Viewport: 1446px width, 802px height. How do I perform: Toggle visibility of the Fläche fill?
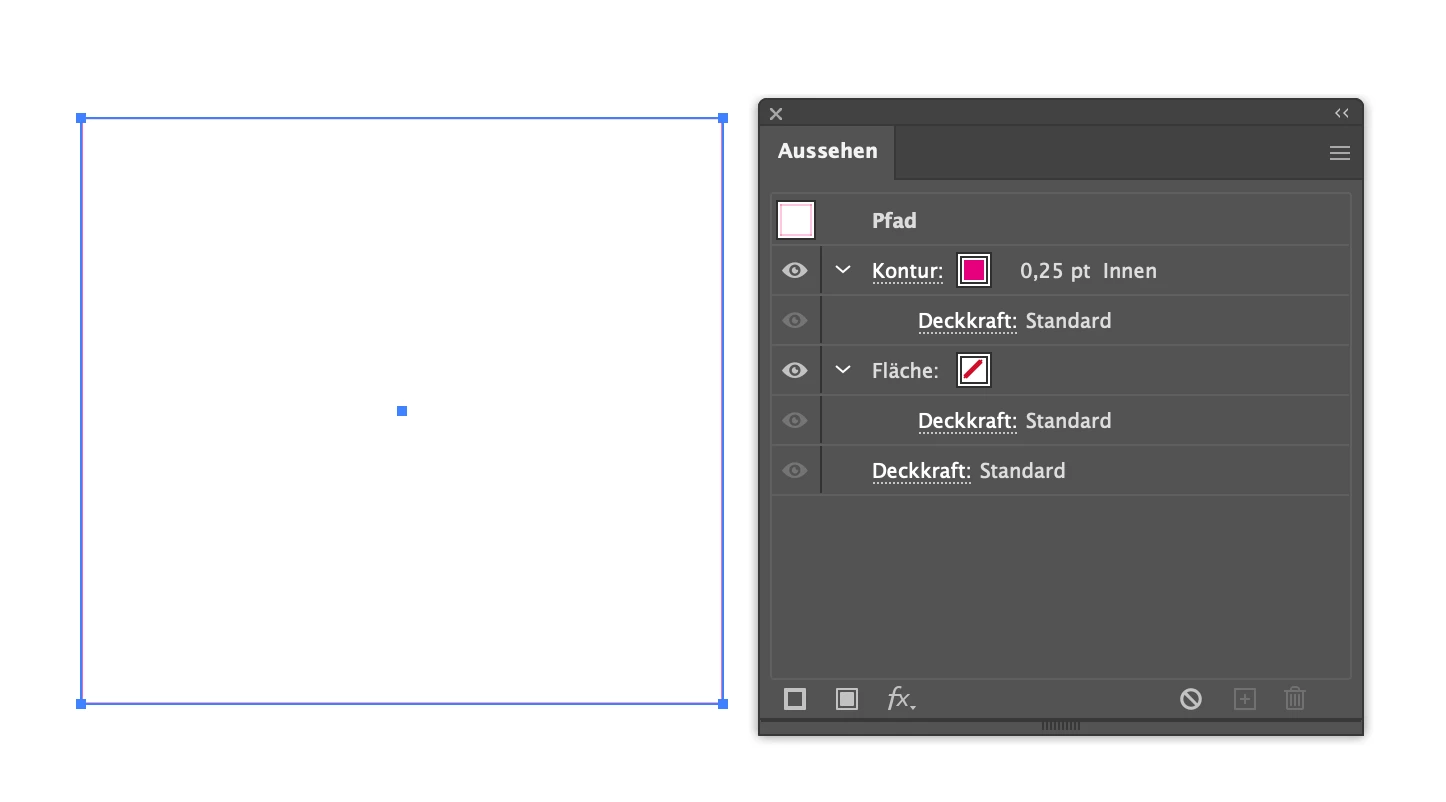[x=795, y=370]
